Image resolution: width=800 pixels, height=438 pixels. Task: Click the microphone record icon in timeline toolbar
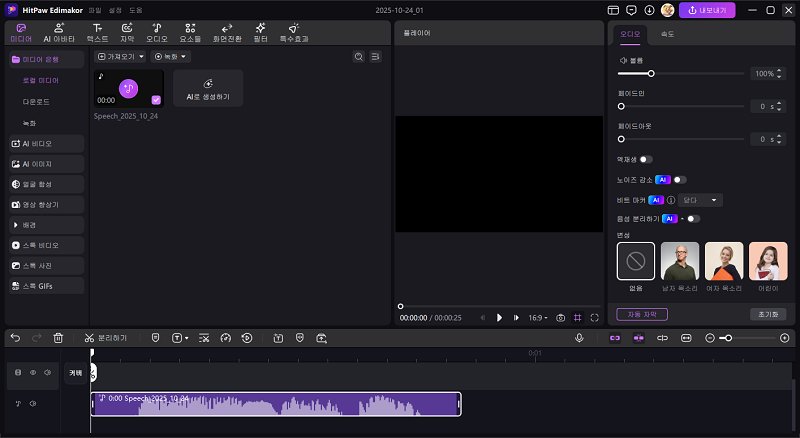579,338
